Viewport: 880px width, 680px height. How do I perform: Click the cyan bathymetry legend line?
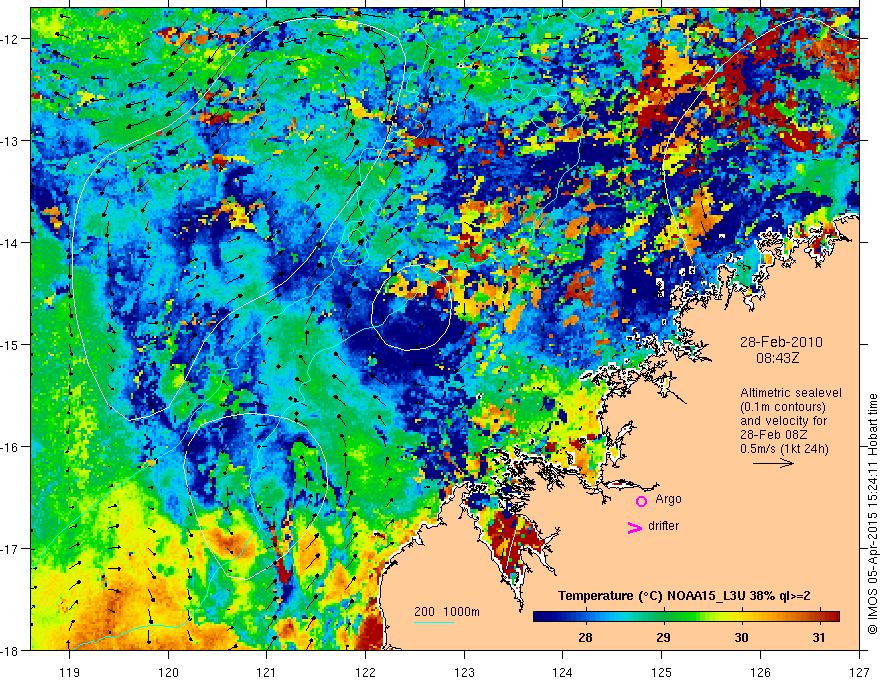[x=434, y=622]
